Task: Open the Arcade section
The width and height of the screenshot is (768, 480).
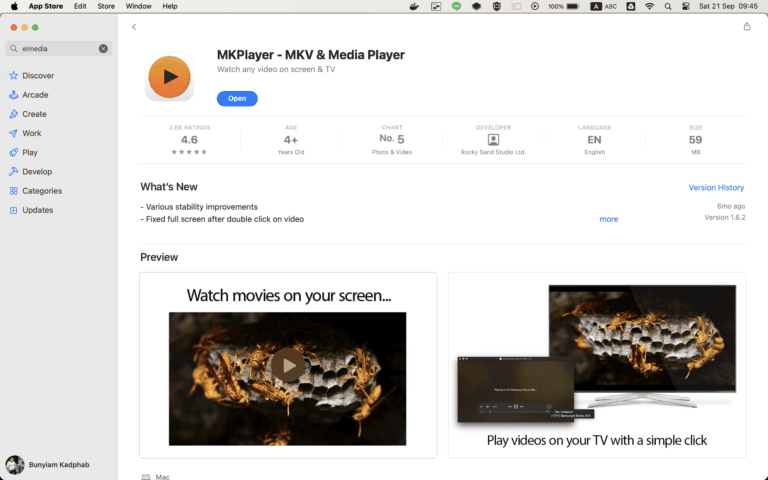Action: [x=35, y=95]
